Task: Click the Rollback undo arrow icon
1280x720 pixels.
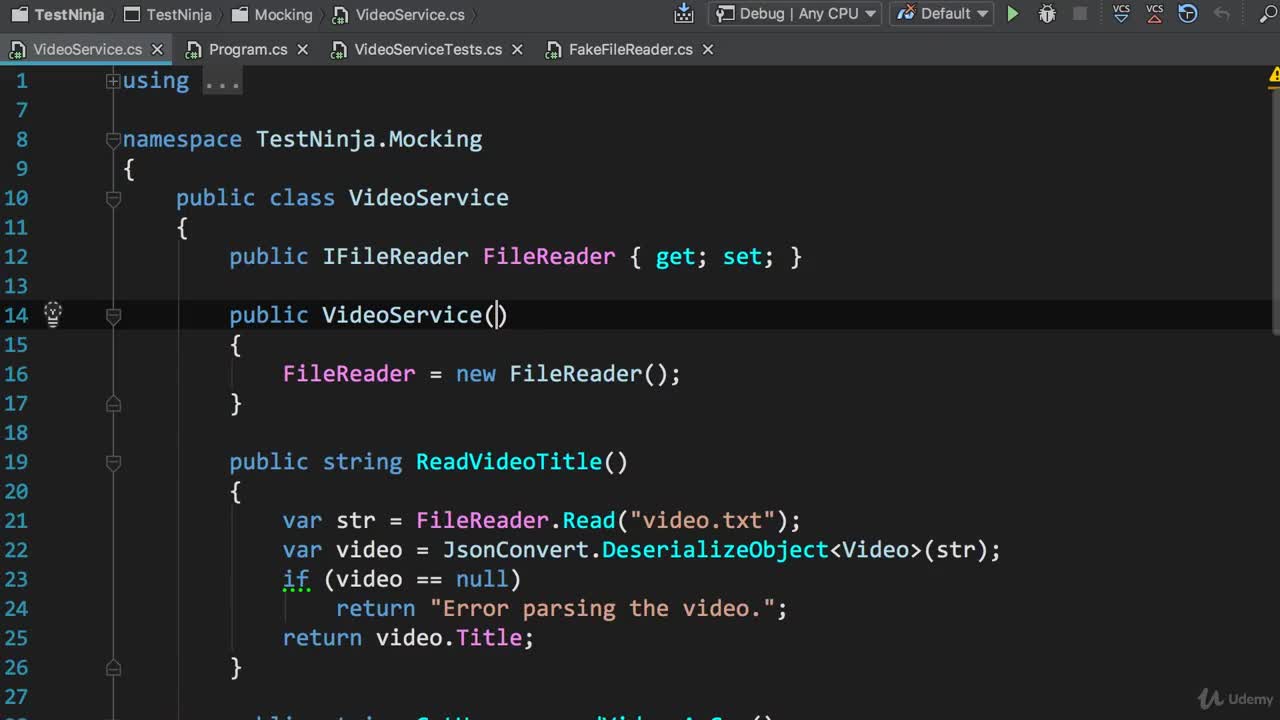Action: [1221, 14]
